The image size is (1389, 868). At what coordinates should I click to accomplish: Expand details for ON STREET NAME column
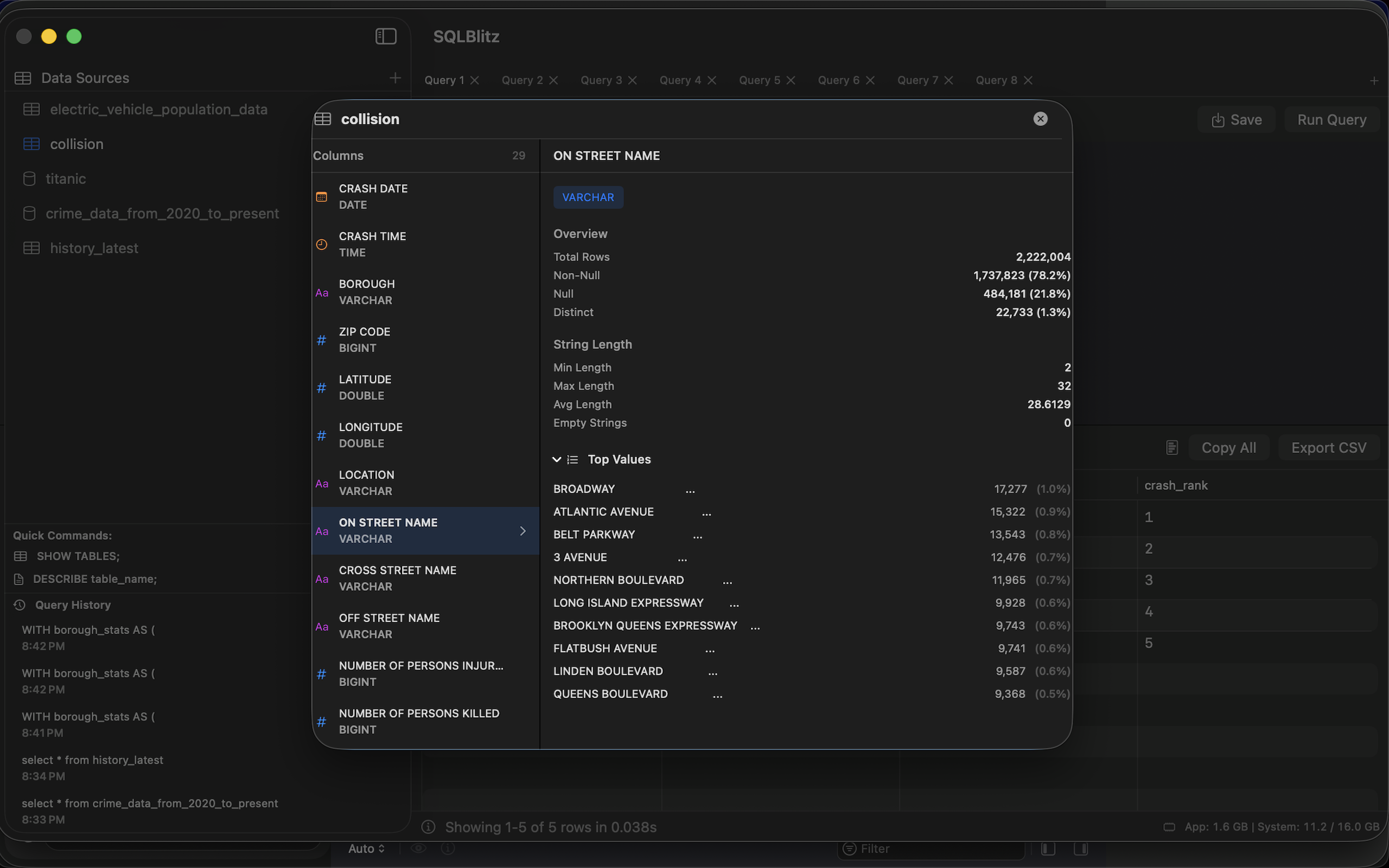pos(523,531)
